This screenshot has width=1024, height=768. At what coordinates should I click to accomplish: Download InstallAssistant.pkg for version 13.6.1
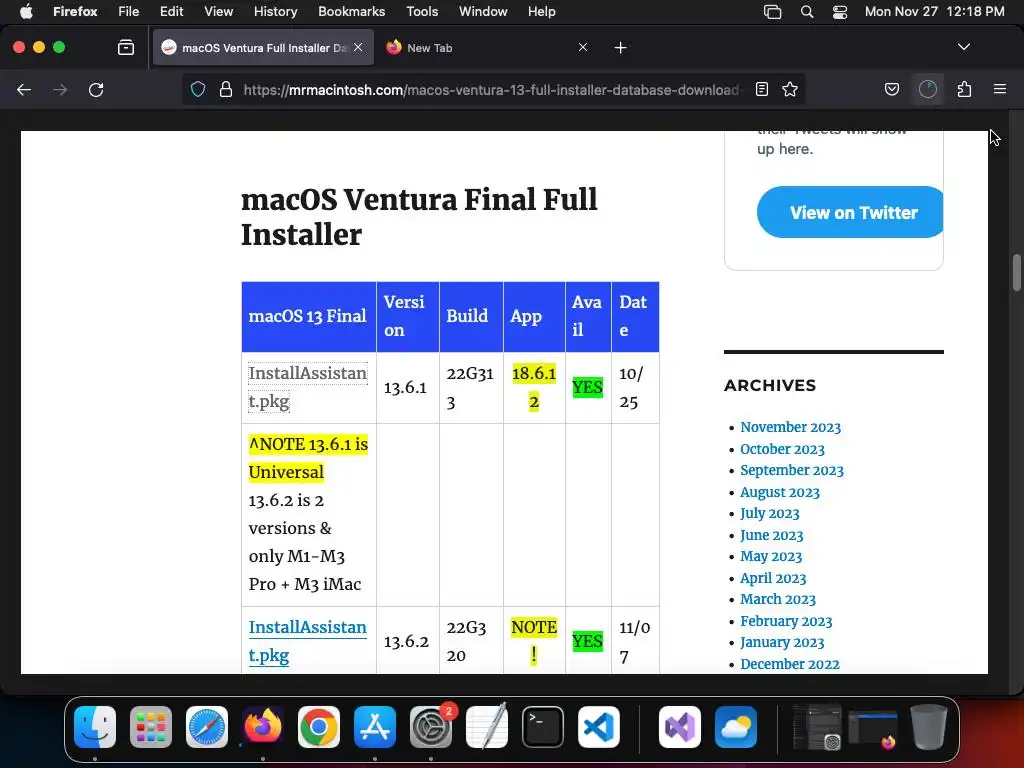click(308, 387)
